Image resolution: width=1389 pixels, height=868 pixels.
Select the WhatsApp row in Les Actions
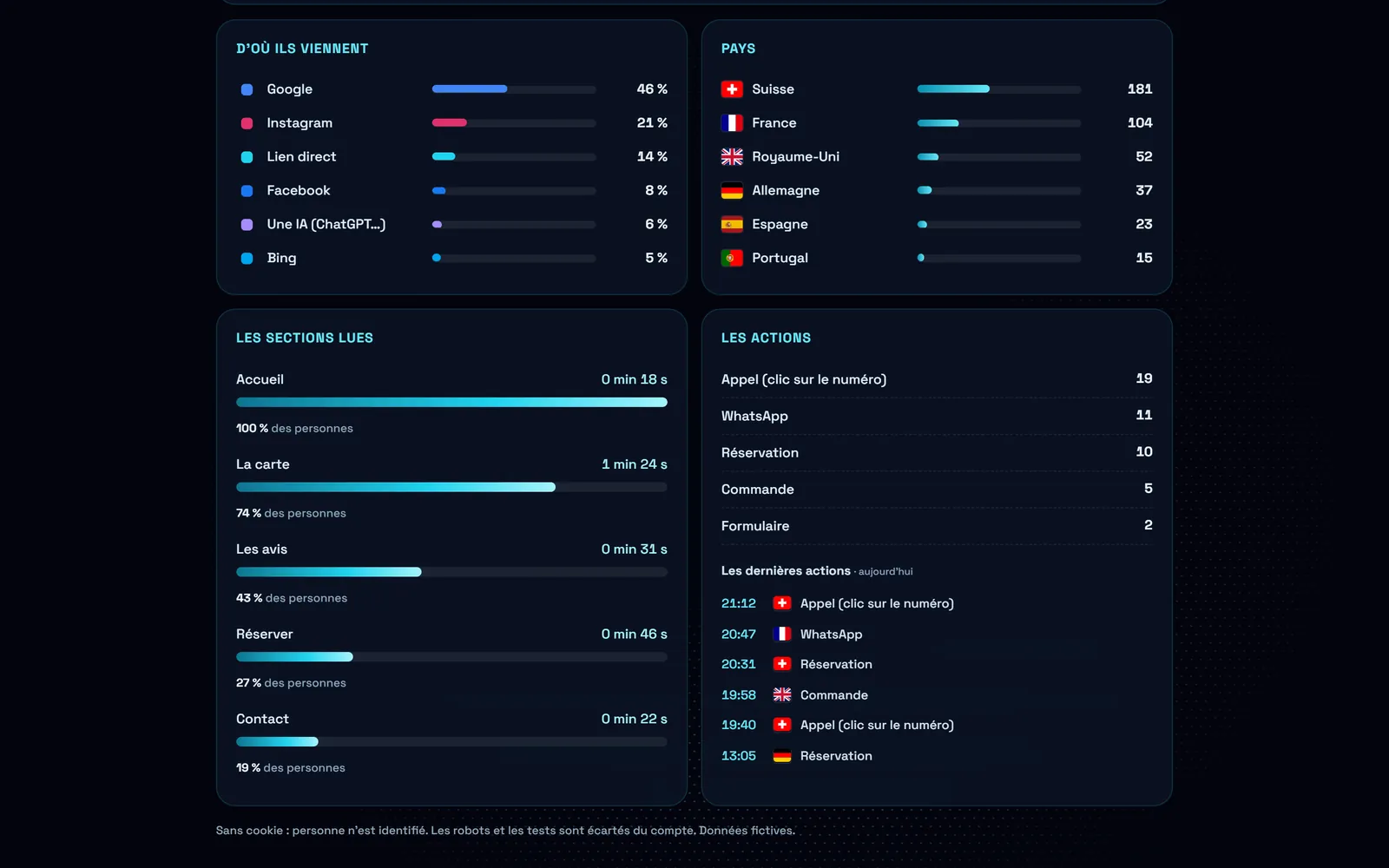tap(937, 416)
